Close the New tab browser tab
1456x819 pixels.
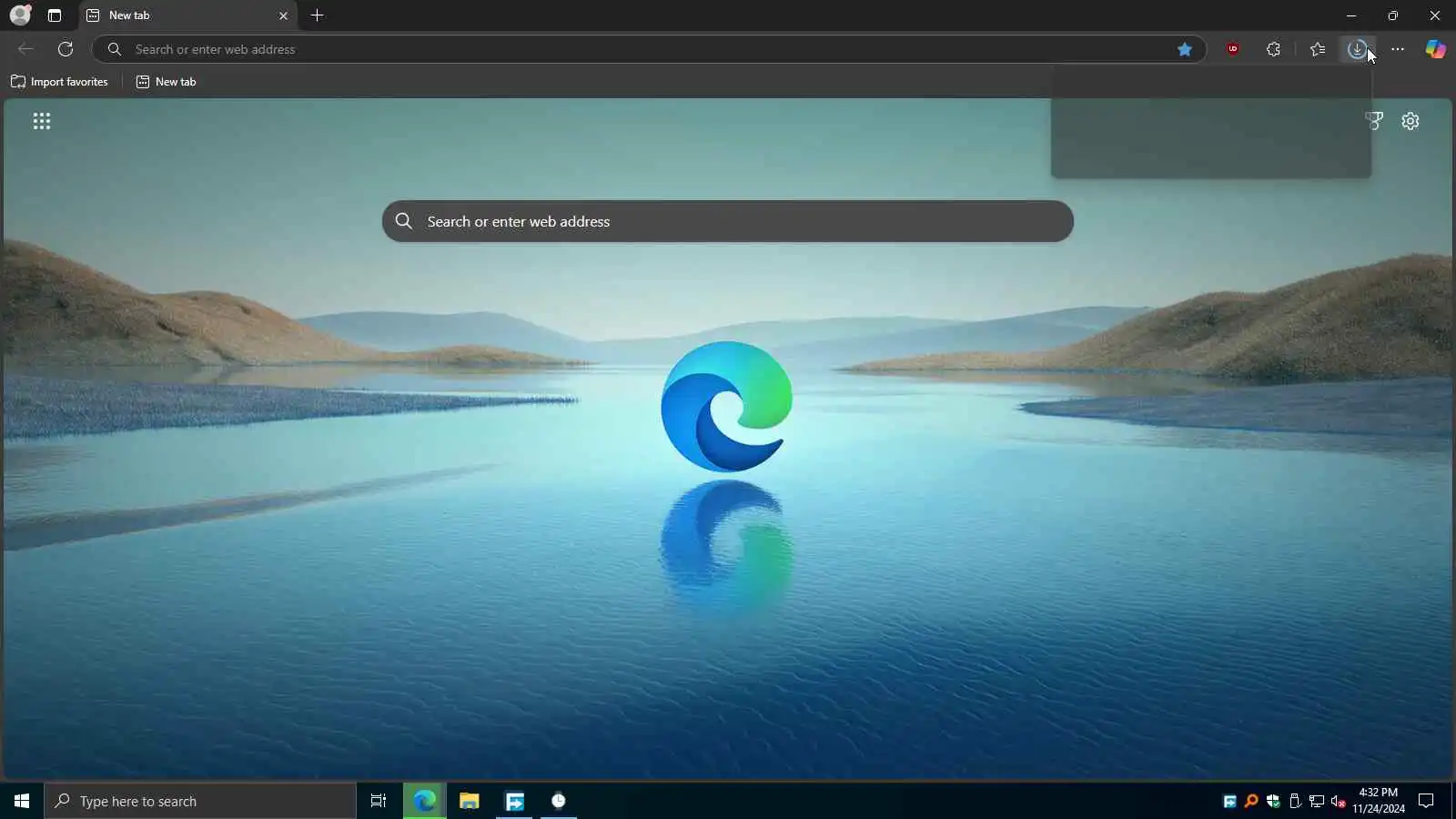click(x=283, y=15)
